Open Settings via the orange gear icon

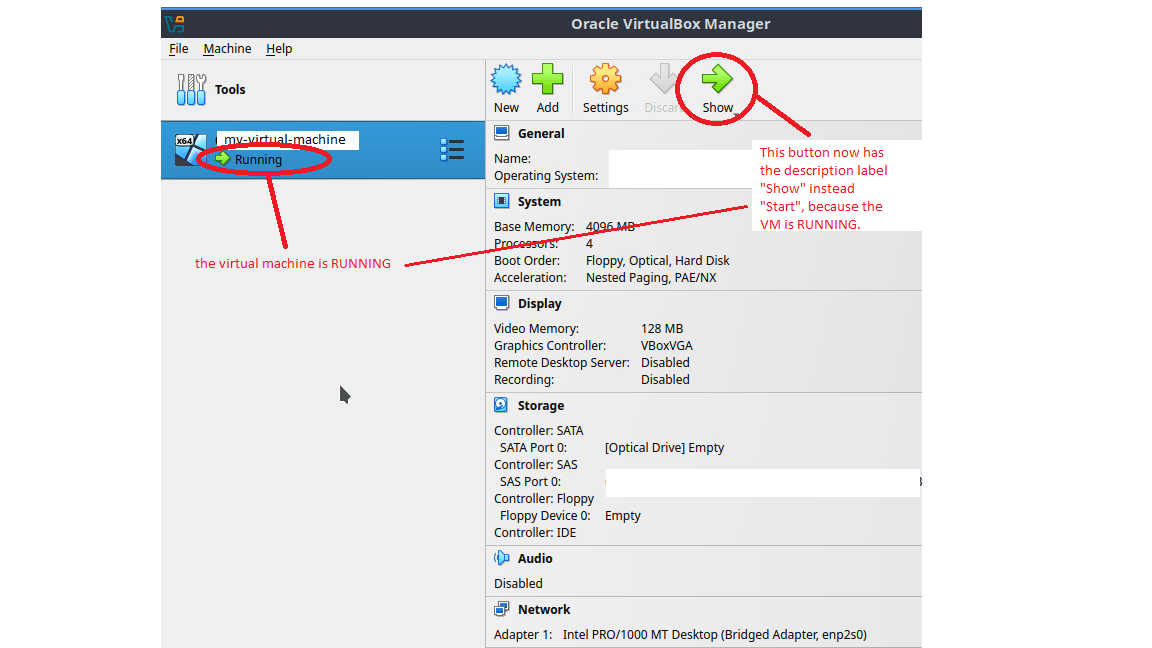[x=605, y=79]
